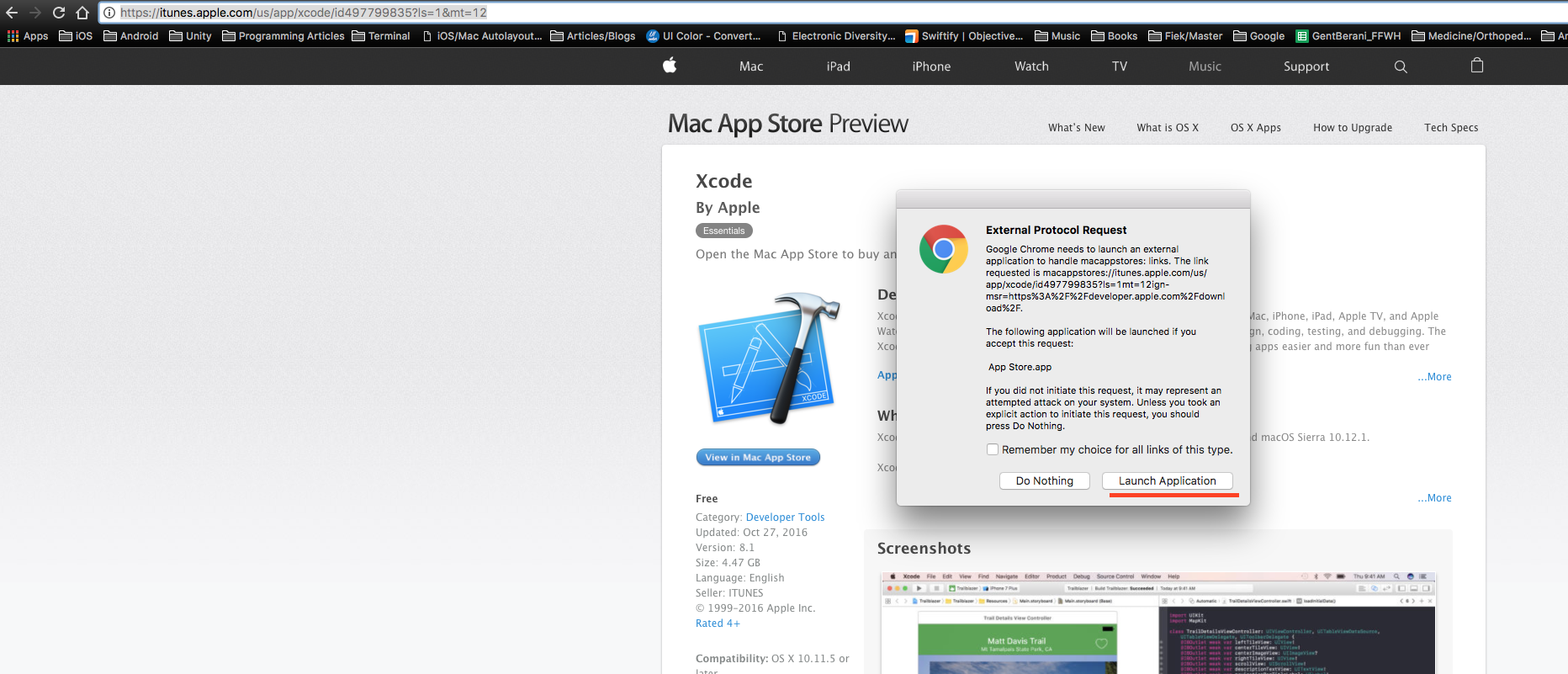Open TV in Apple navigation bar
This screenshot has height=674, width=1568.
pyautogui.click(x=1120, y=66)
